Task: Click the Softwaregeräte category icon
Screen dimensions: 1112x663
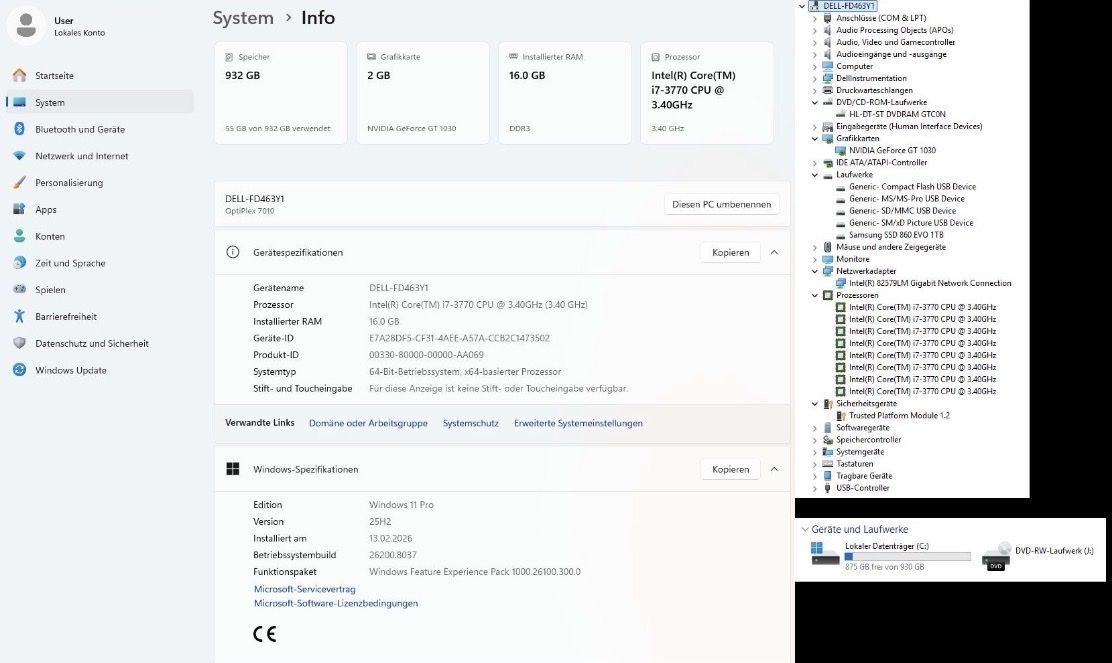Action: click(x=828, y=428)
